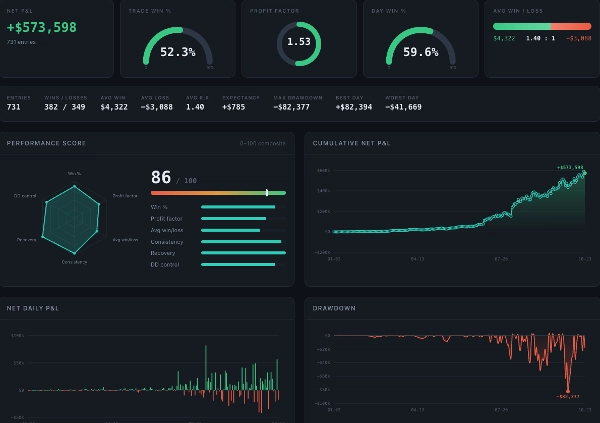
Task: Click the Avg Win value $4,322 in the stats row
Action: pos(114,107)
